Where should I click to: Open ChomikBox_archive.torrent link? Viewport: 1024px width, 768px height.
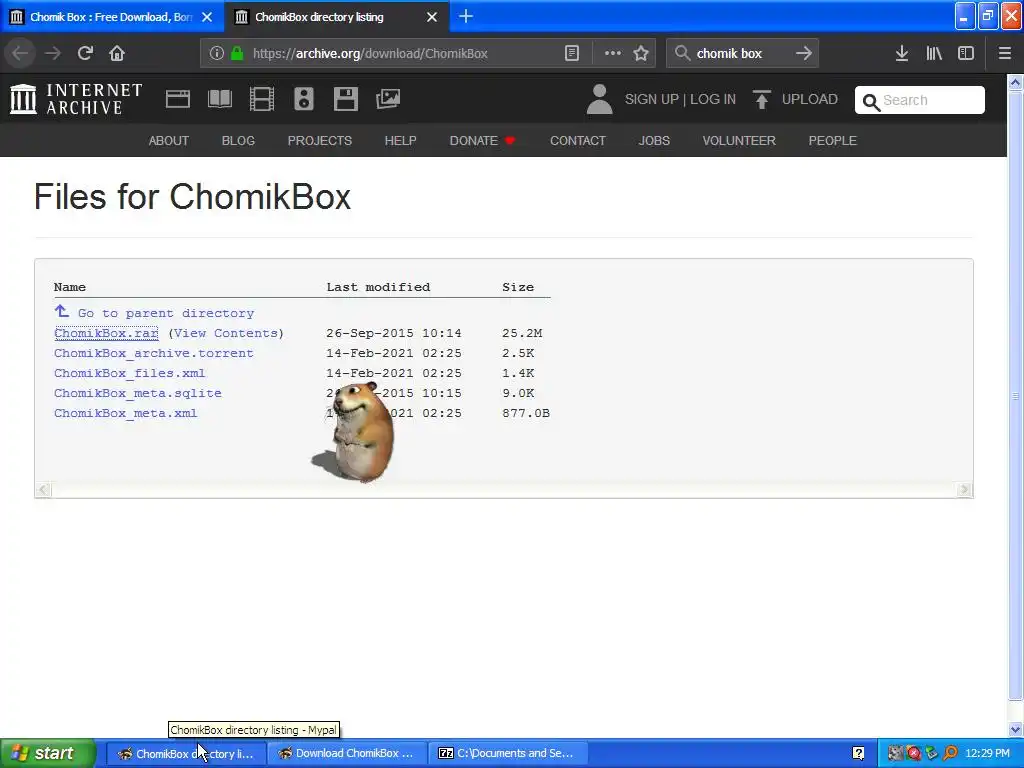pyautogui.click(x=153, y=353)
